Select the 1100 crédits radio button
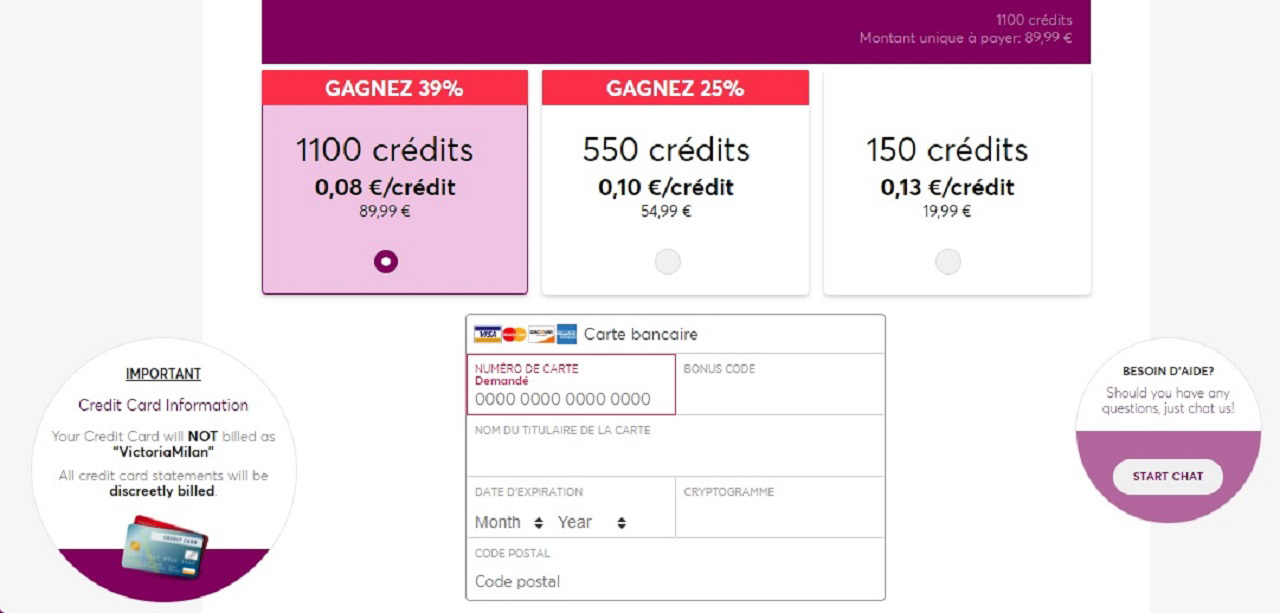 [386, 262]
